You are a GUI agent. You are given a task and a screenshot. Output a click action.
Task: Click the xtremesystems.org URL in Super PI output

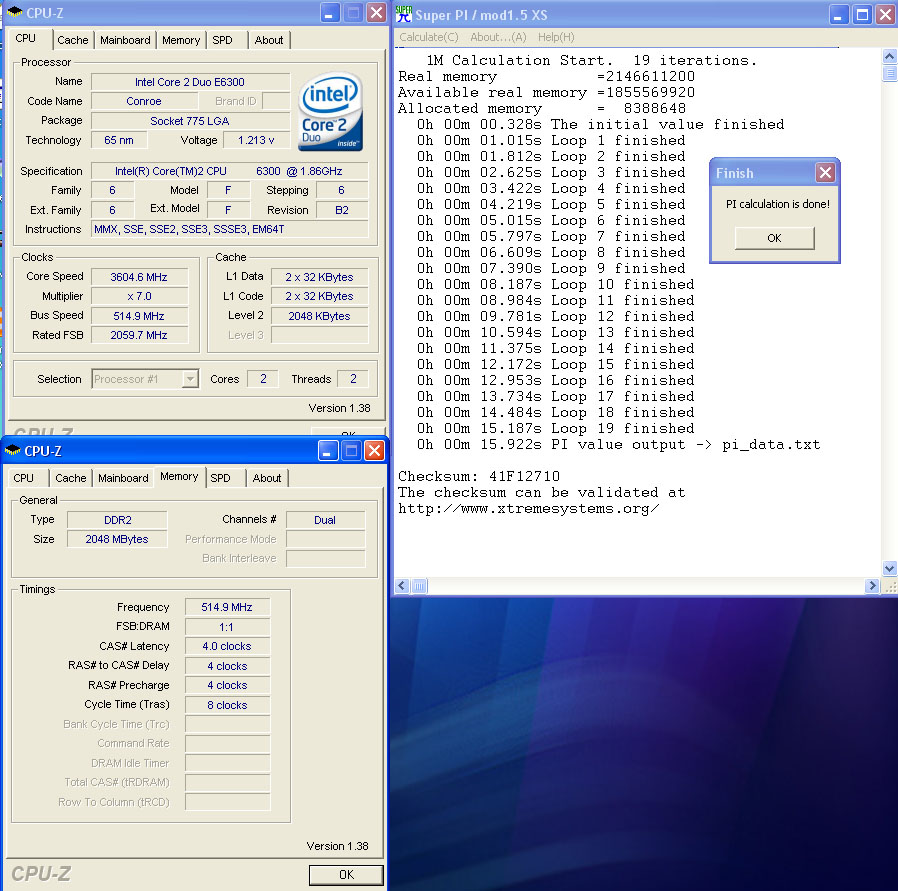pyautogui.click(x=529, y=508)
